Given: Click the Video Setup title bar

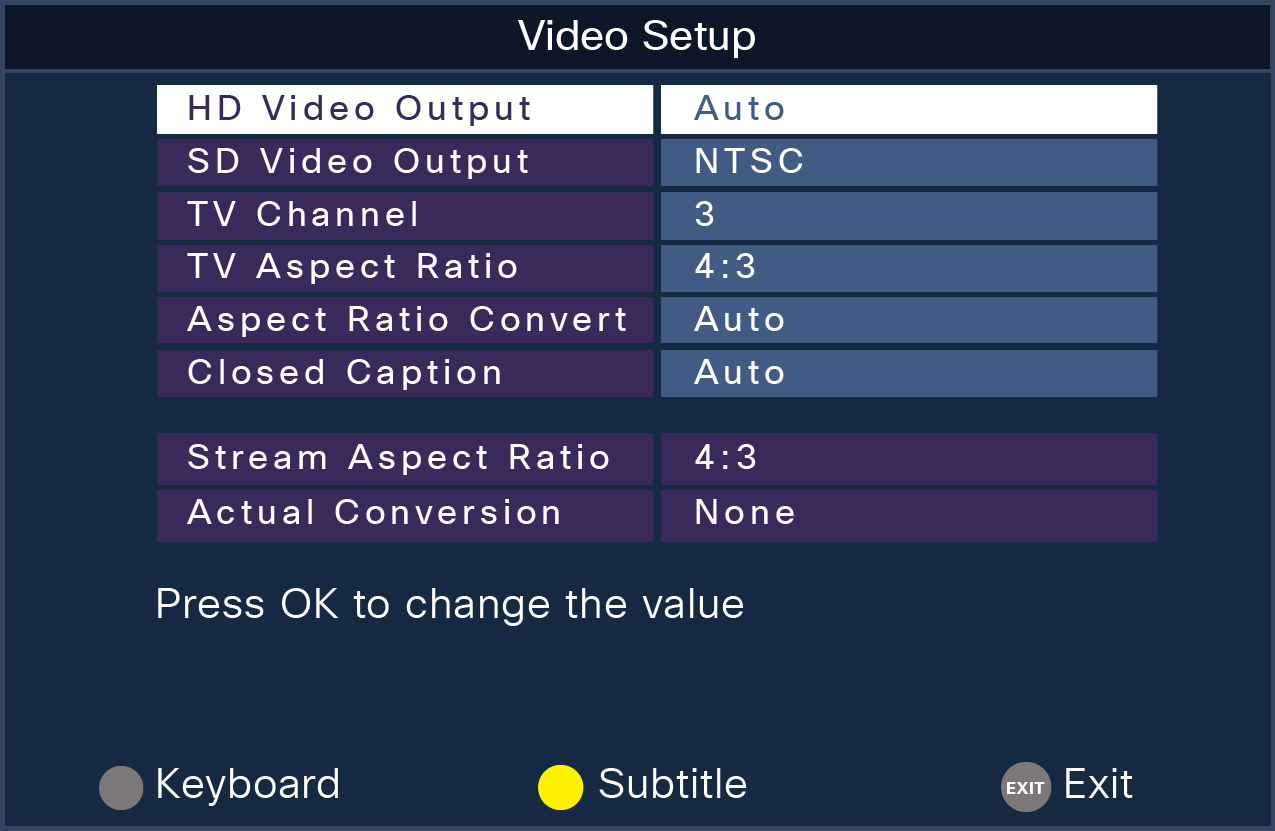Looking at the screenshot, I should [637, 36].
